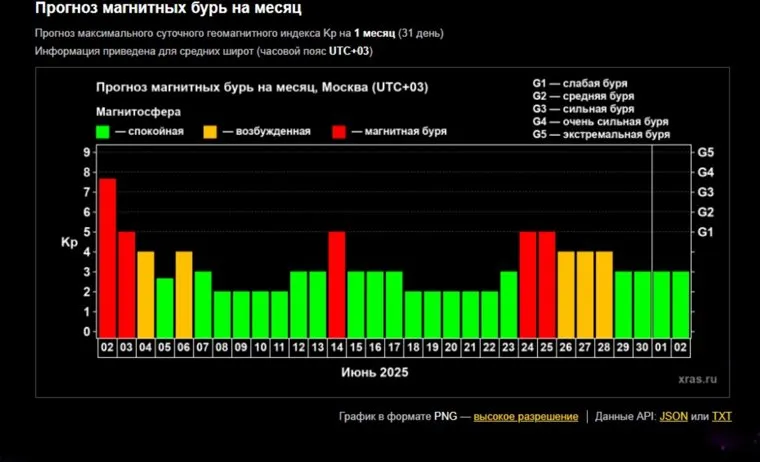760x462 pixels.
Task: Open the JSON API data link
Action: pos(673,416)
